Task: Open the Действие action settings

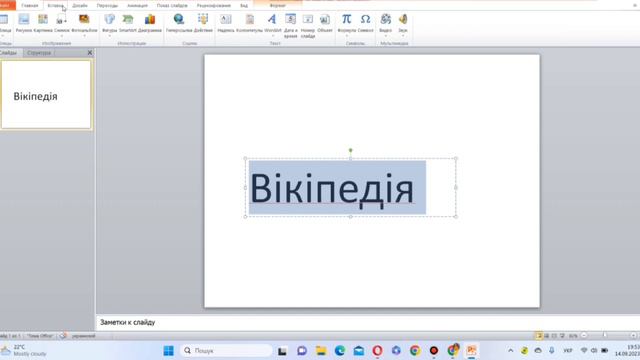Action: point(203,23)
